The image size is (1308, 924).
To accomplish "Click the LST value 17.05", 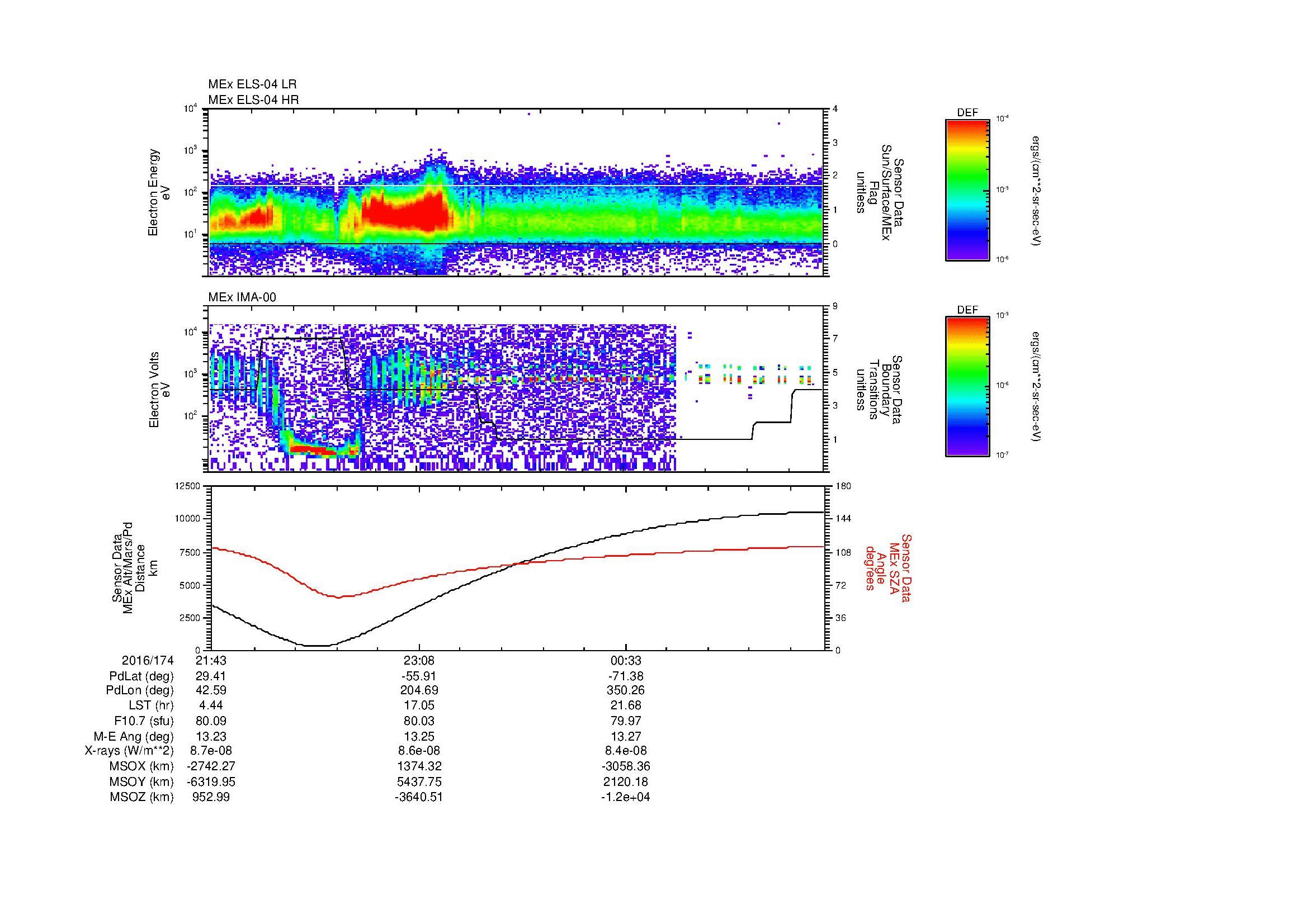I will pos(419,705).
